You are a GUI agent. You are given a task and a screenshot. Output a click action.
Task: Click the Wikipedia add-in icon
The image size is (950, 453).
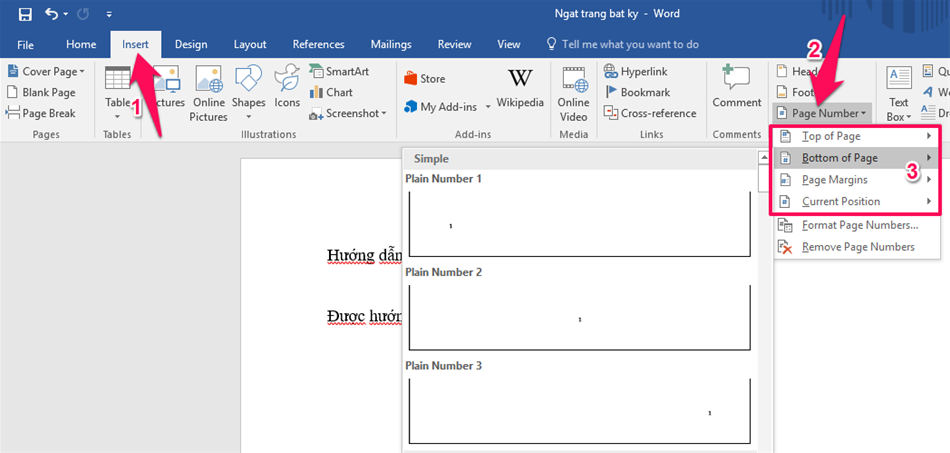coord(520,88)
